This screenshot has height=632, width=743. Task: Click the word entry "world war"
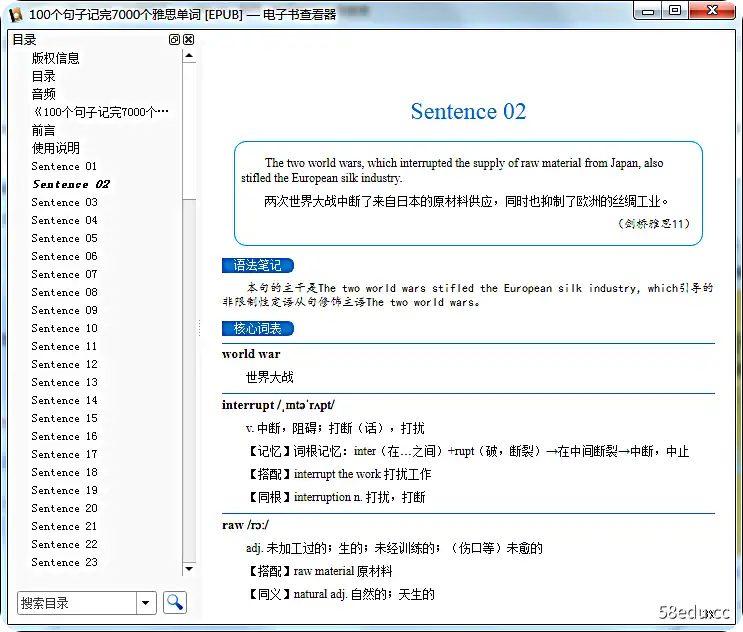coord(251,354)
